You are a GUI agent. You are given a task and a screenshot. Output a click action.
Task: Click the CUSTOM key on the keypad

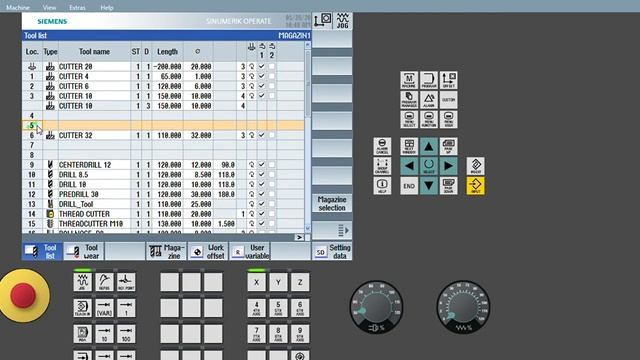[448, 100]
